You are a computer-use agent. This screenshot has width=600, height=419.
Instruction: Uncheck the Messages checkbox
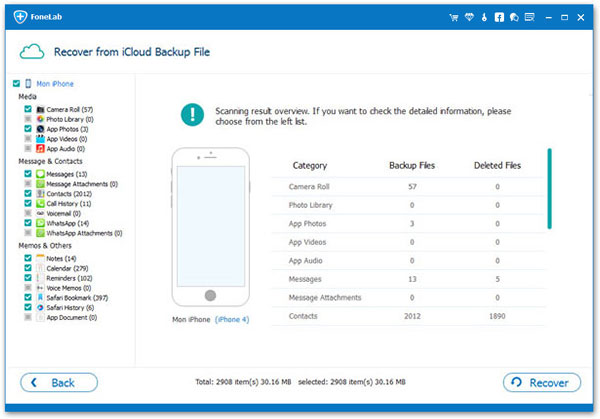pyautogui.click(x=28, y=174)
